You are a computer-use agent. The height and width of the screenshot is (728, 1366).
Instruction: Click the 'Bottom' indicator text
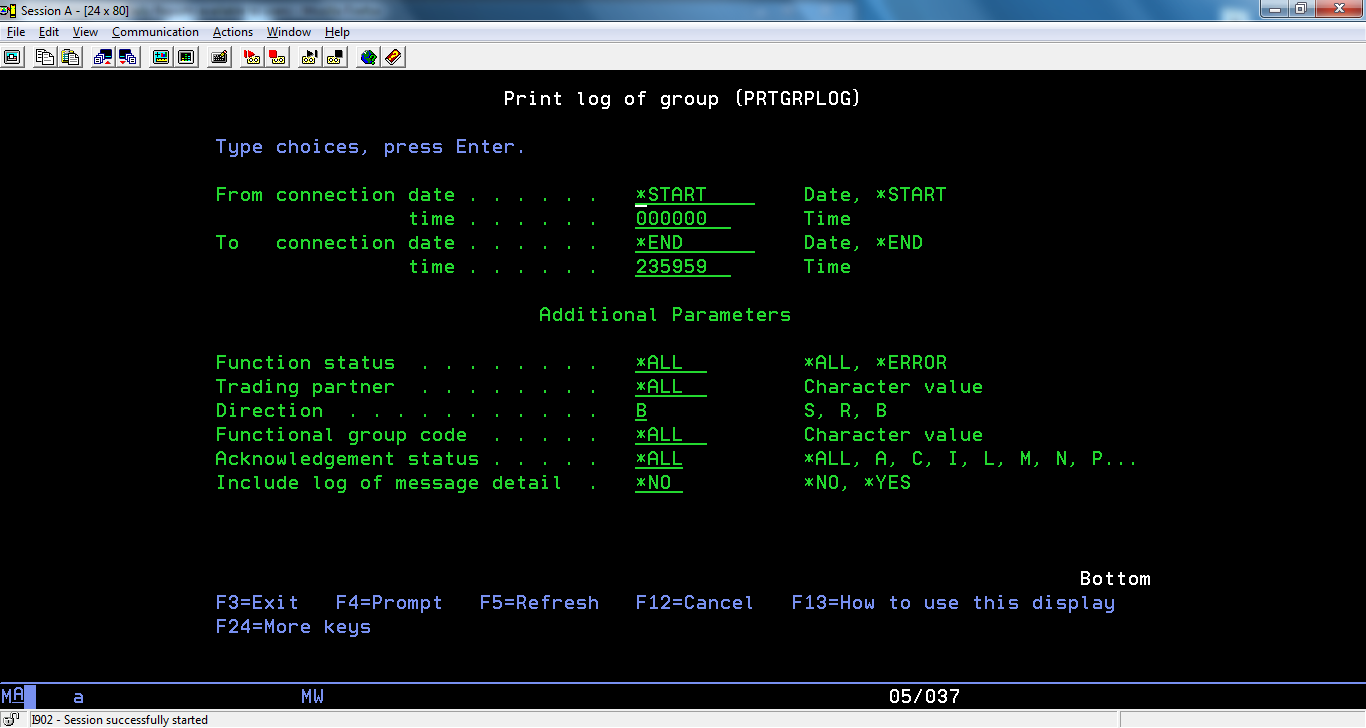click(1115, 579)
